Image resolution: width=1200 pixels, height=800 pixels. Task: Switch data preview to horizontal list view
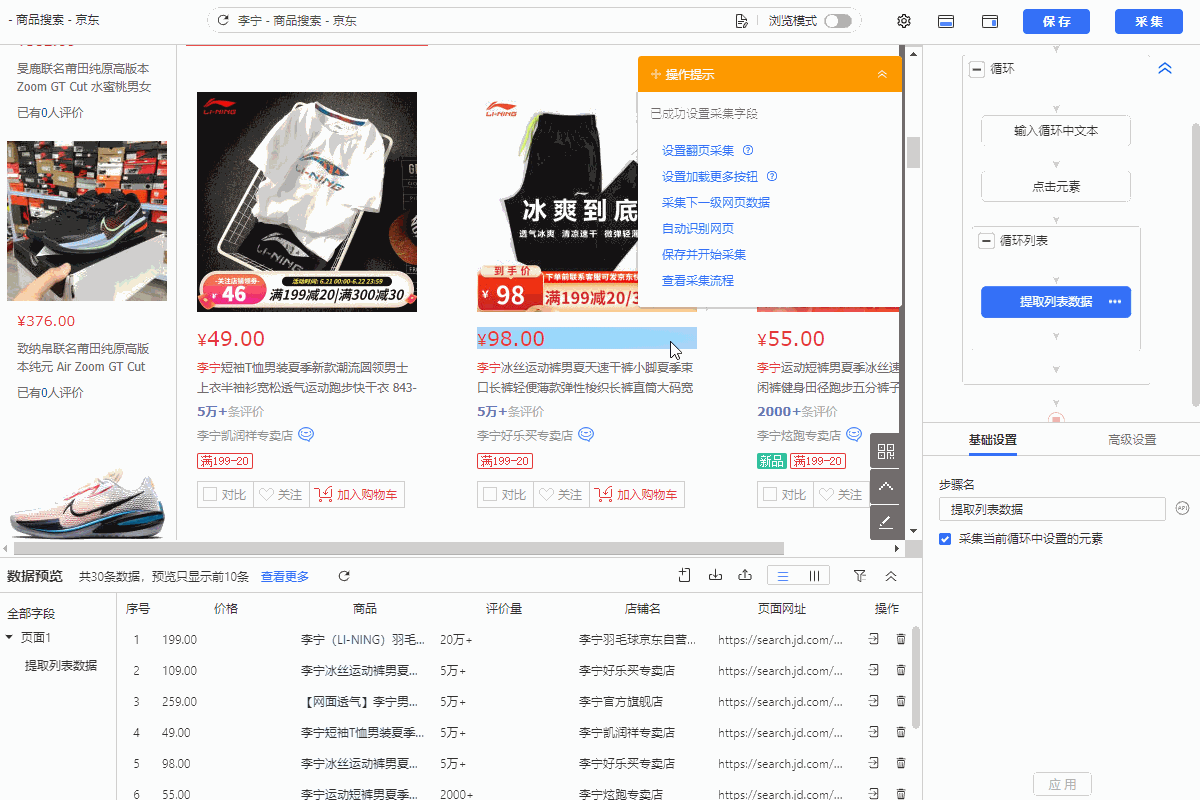click(783, 576)
